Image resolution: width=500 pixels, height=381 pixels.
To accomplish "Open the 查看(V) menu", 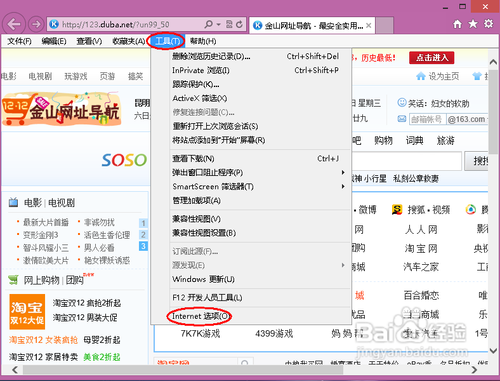I will 89,41.
